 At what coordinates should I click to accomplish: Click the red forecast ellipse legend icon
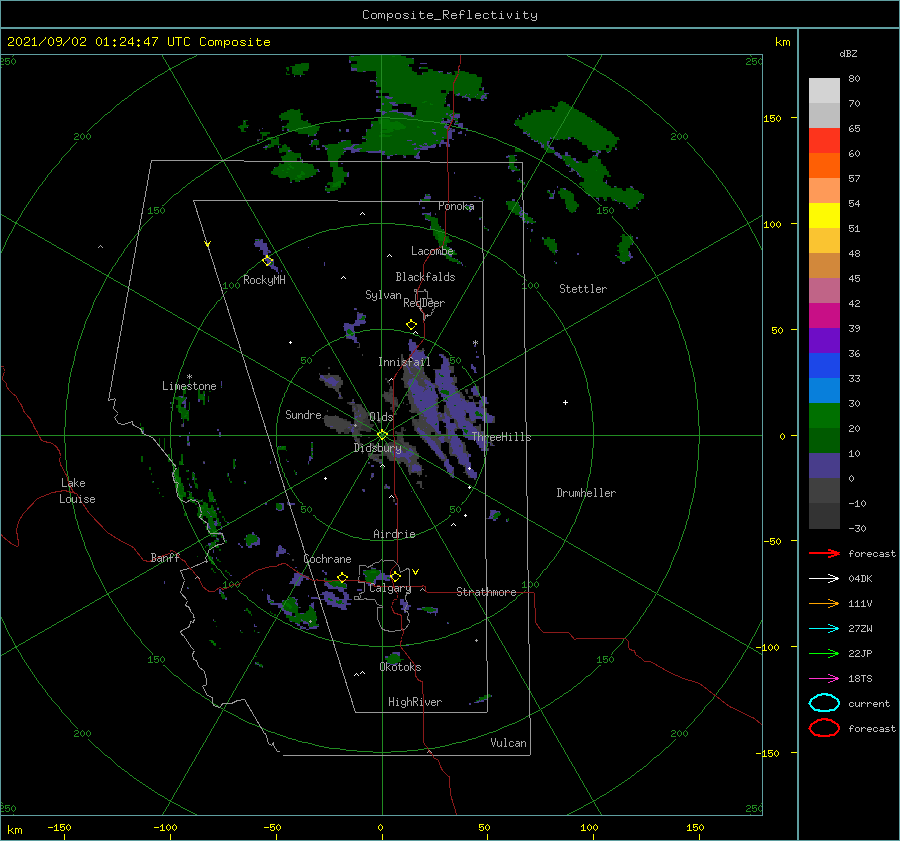[x=824, y=728]
